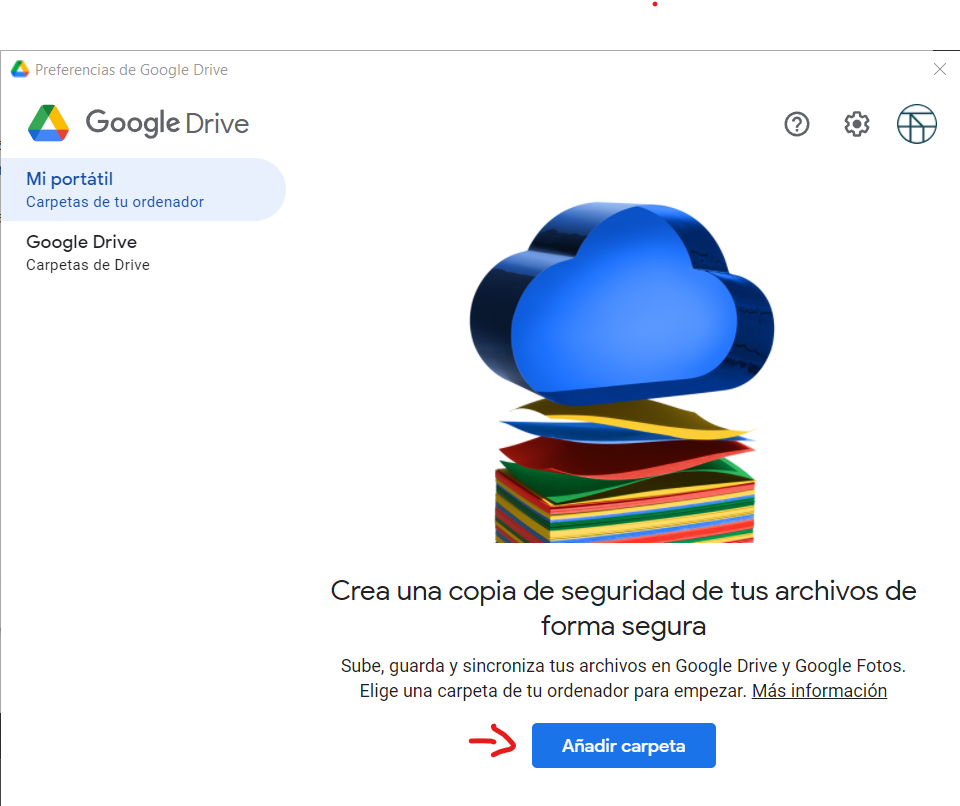Click the 'Preferencias de Google Drive' title text
The image size is (960, 806).
coord(132,70)
